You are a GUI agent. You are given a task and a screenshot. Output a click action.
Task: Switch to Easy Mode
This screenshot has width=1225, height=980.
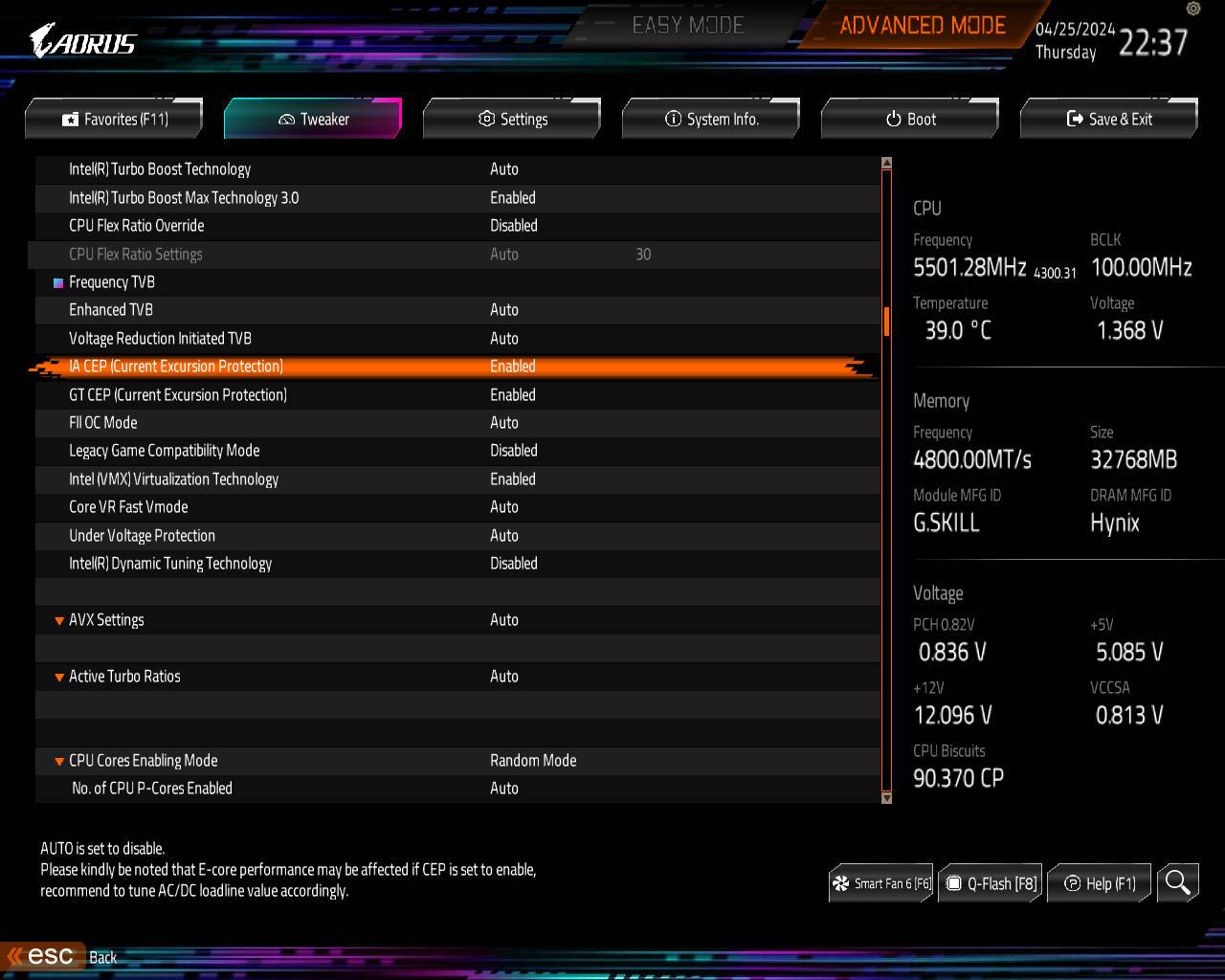point(688,26)
